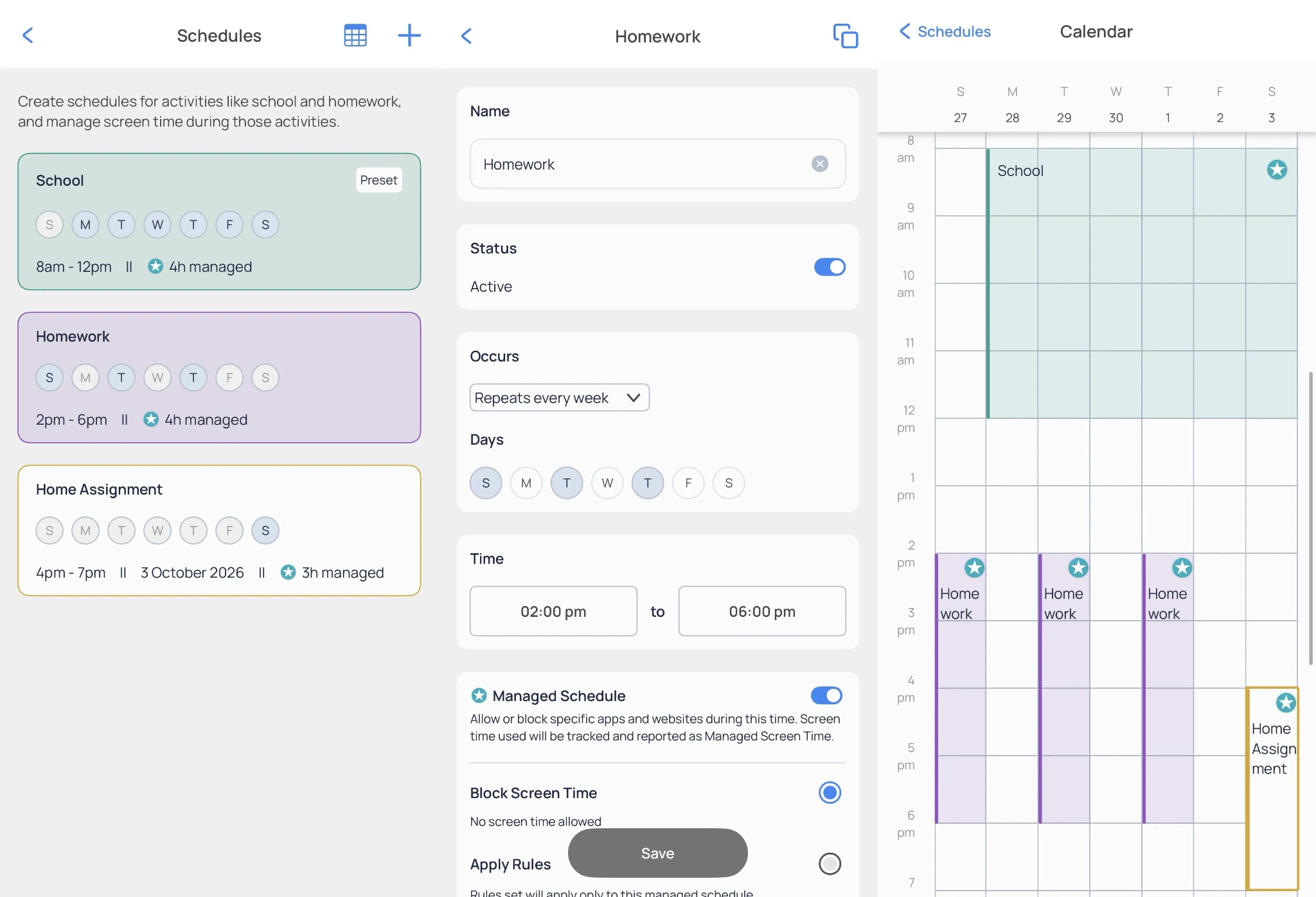The width and height of the screenshot is (1316, 897).
Task: Toggle Wednesday in the Homework Days selector
Action: 607,483
